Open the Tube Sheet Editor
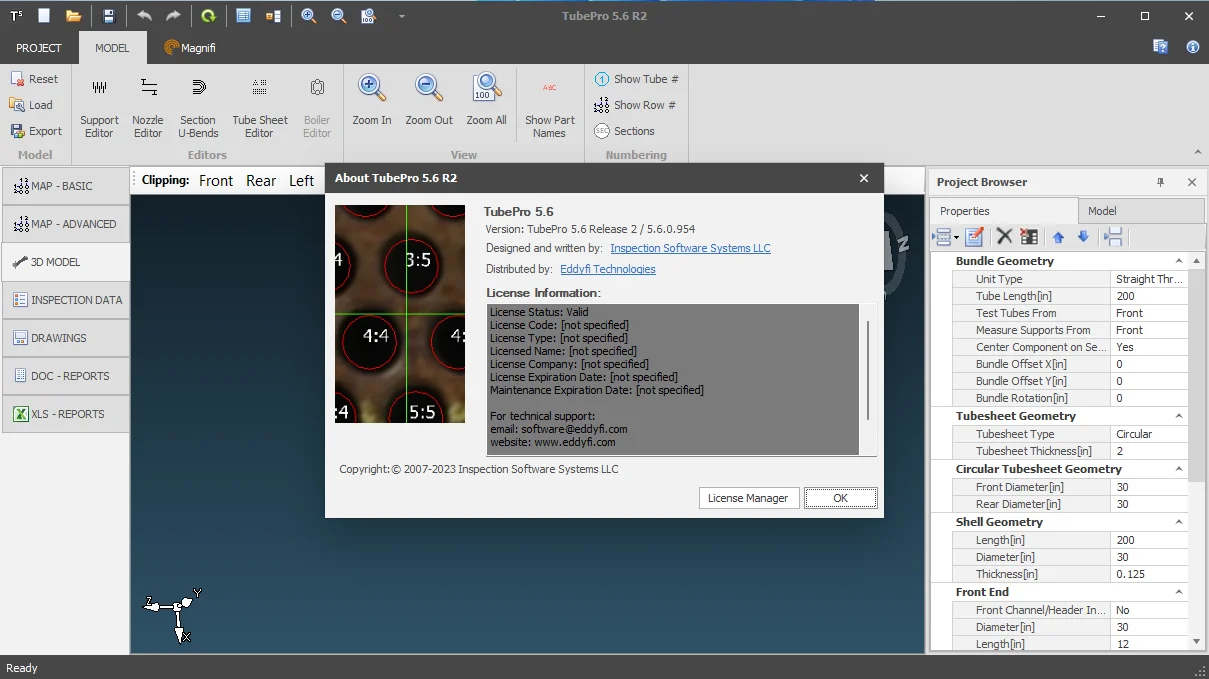 point(259,107)
